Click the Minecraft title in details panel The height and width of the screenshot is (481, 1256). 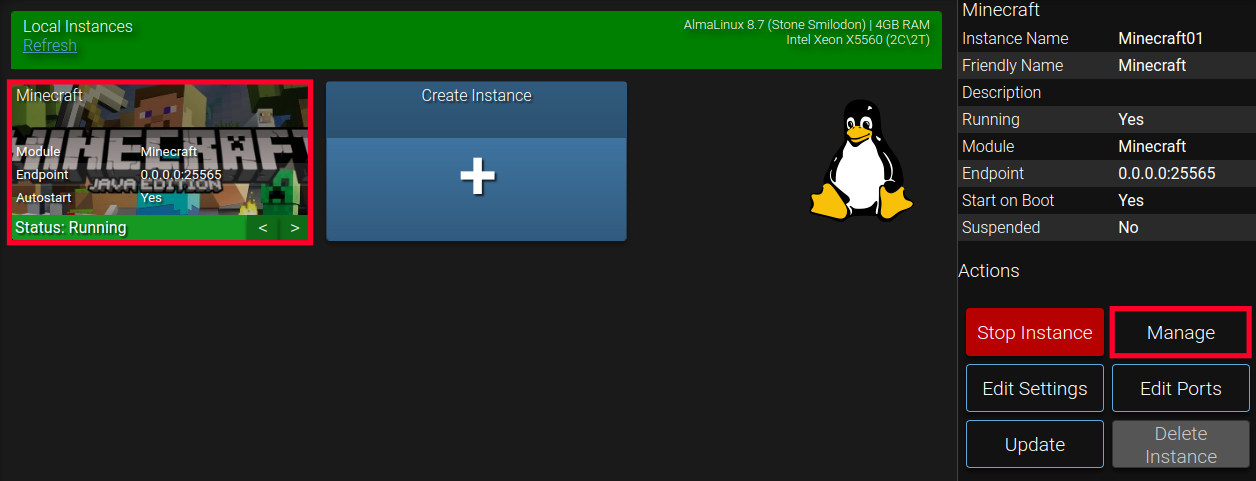pyautogui.click(x=1001, y=10)
